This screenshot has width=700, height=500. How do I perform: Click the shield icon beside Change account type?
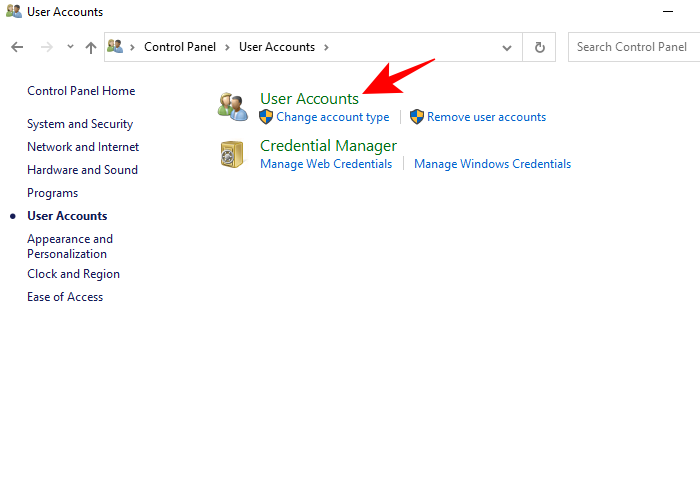pos(266,117)
